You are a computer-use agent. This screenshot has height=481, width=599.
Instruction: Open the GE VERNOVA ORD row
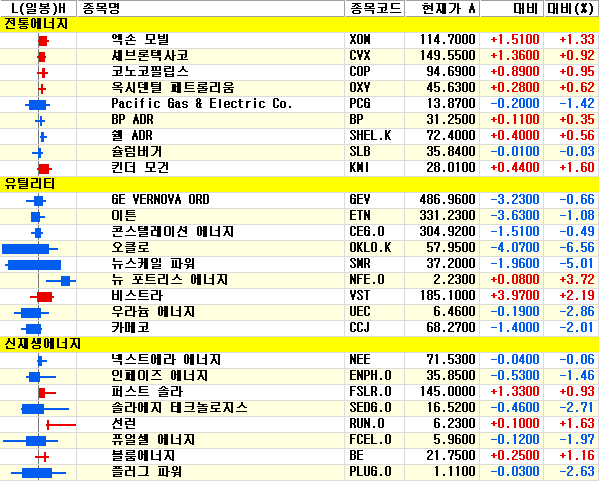pyautogui.click(x=300, y=200)
